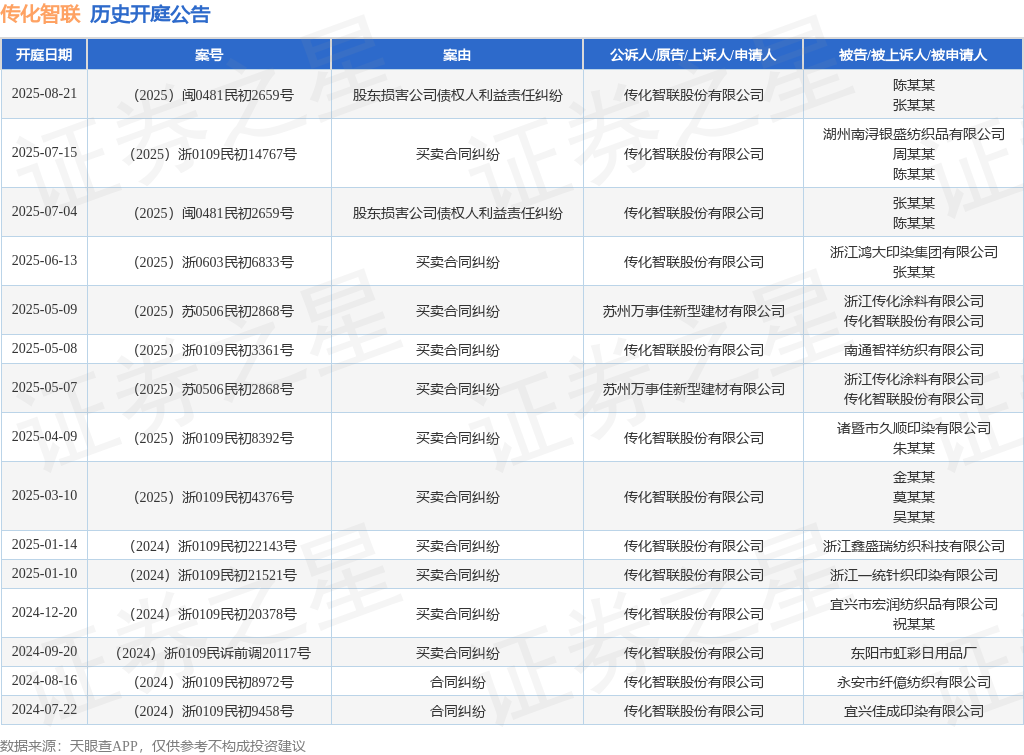Choose the date 2025-04-09
1024x755 pixels.
(x=44, y=436)
